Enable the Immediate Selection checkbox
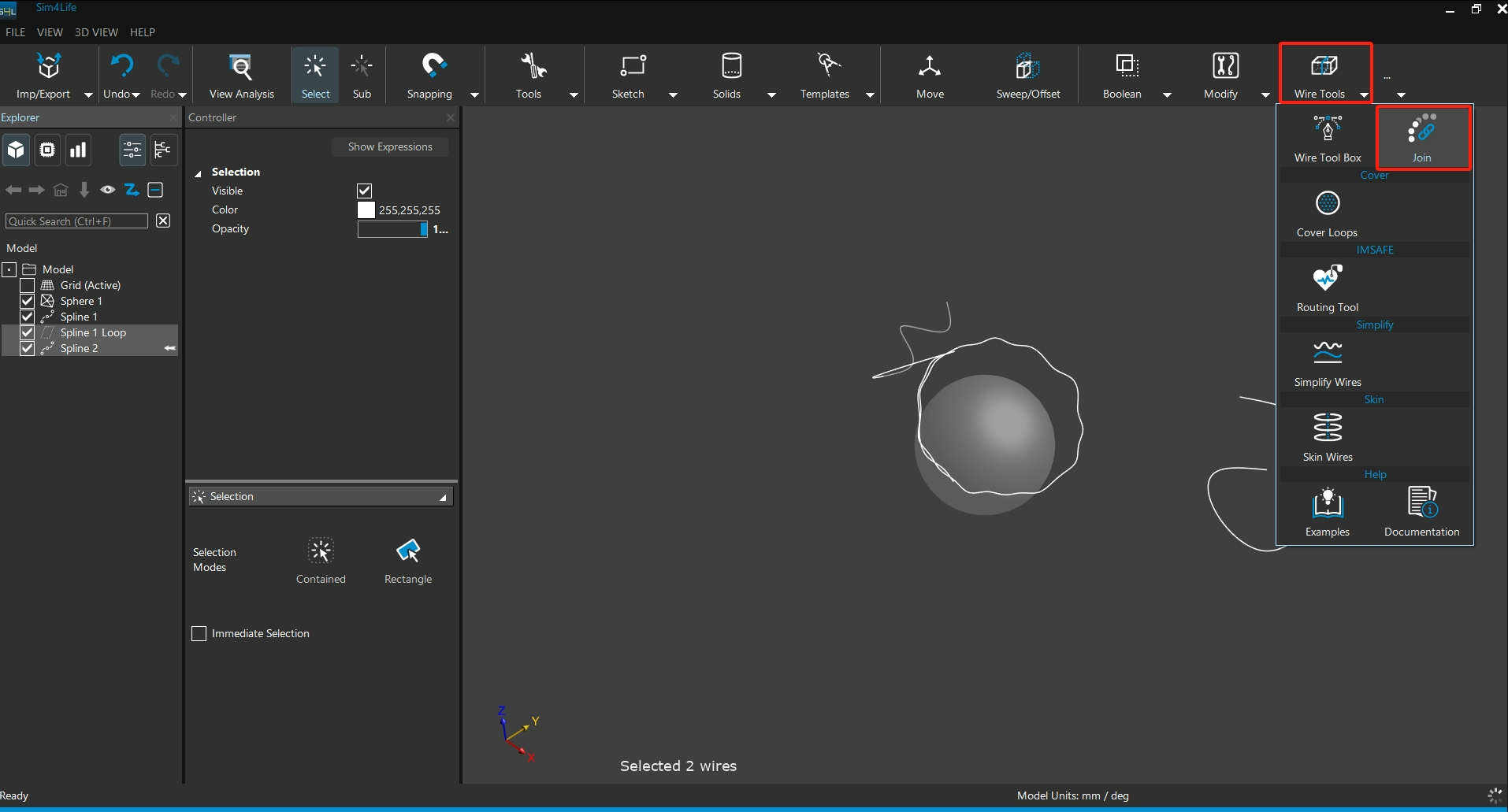Viewport: 1508px width, 812px height. coord(199,634)
